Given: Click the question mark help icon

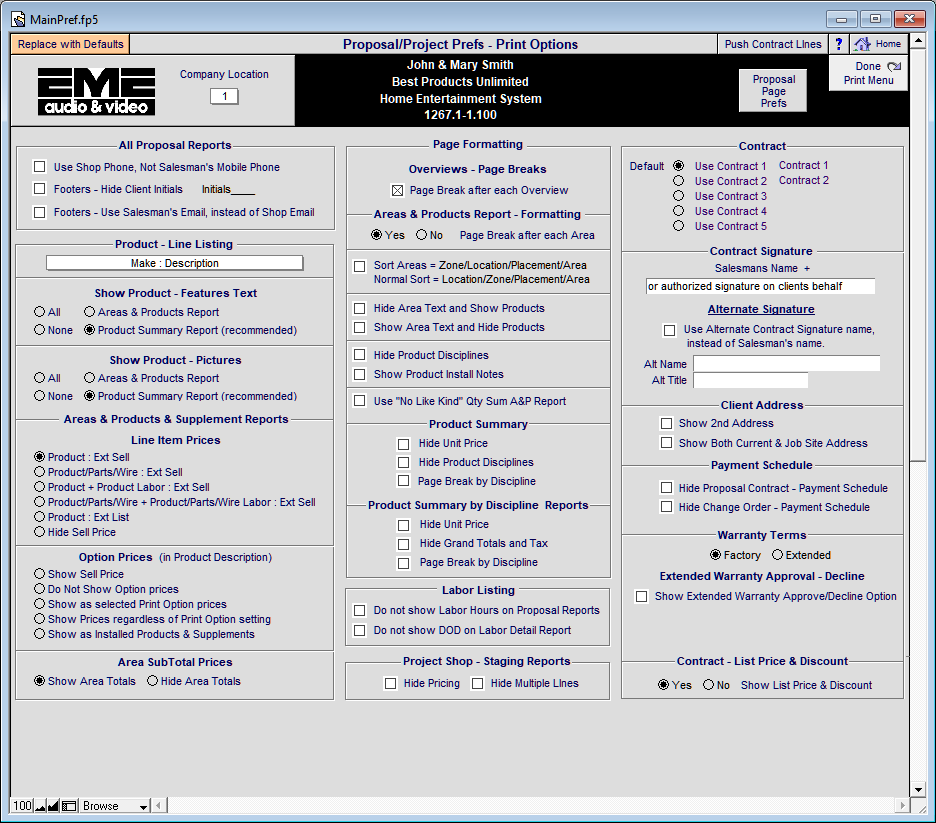Looking at the screenshot, I should [x=839, y=44].
